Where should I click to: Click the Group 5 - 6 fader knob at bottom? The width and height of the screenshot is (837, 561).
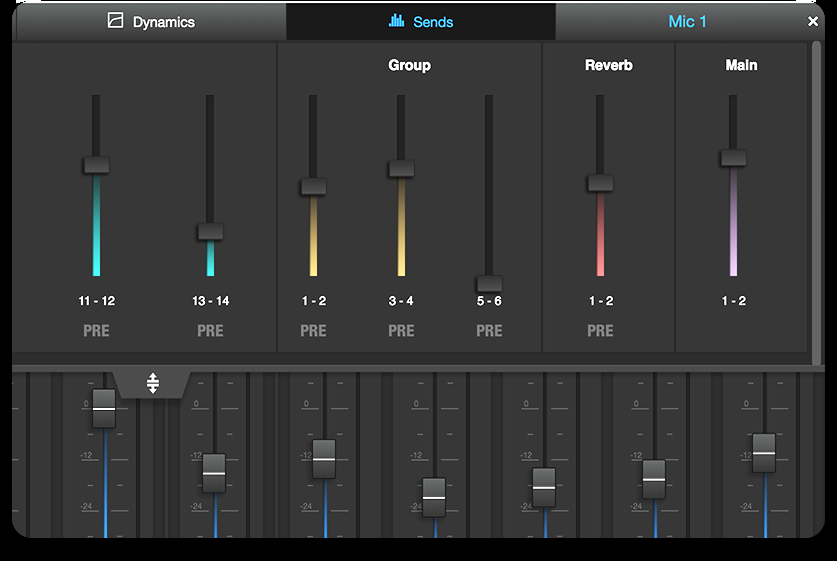point(489,283)
